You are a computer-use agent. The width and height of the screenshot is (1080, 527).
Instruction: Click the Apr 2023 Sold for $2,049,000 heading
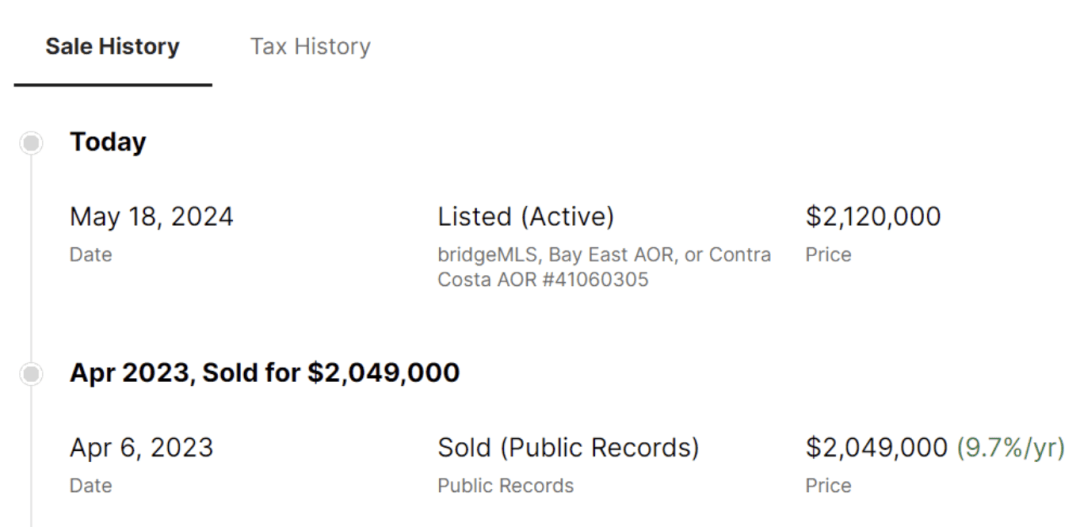coord(264,373)
